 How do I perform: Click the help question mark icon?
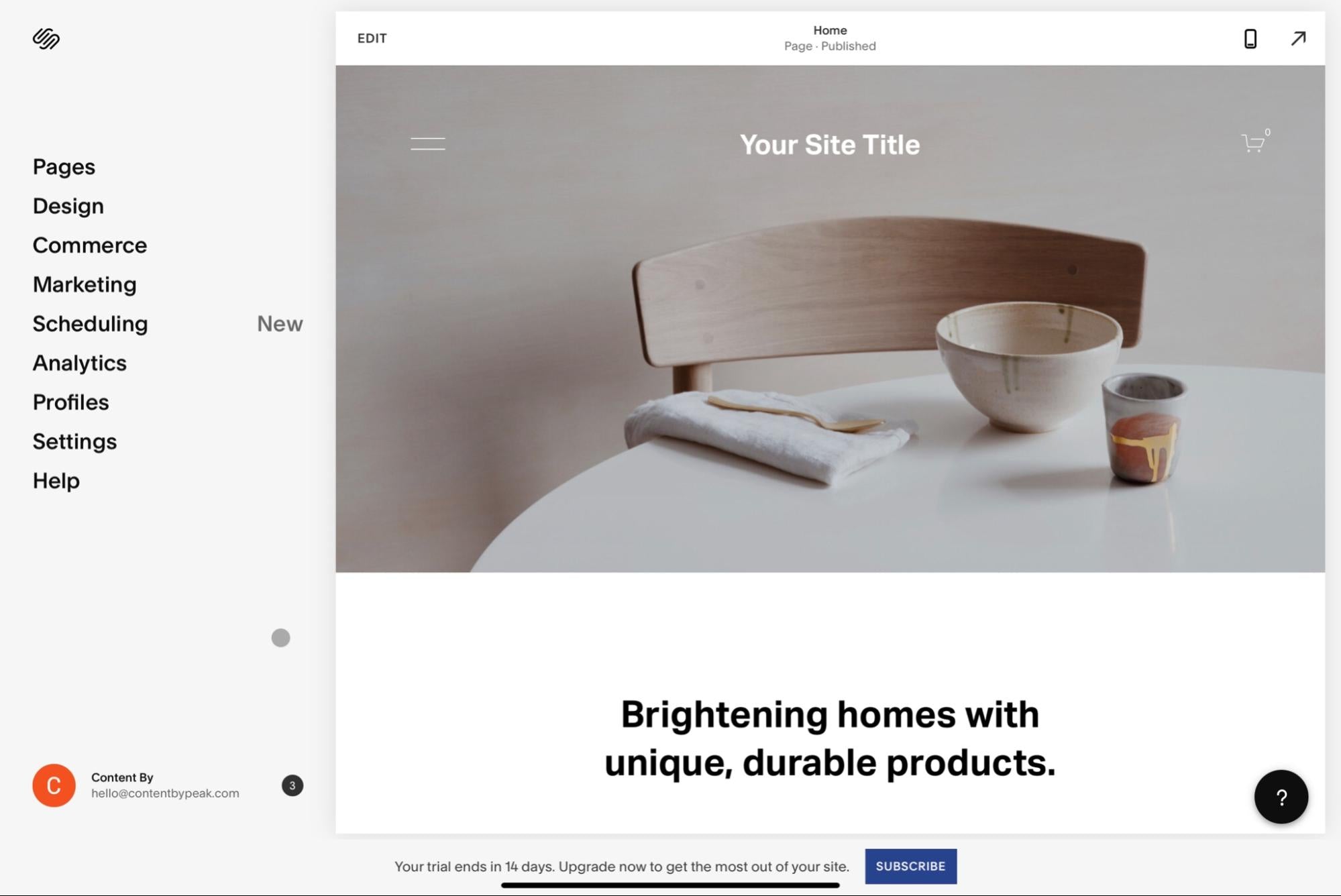coord(1281,796)
